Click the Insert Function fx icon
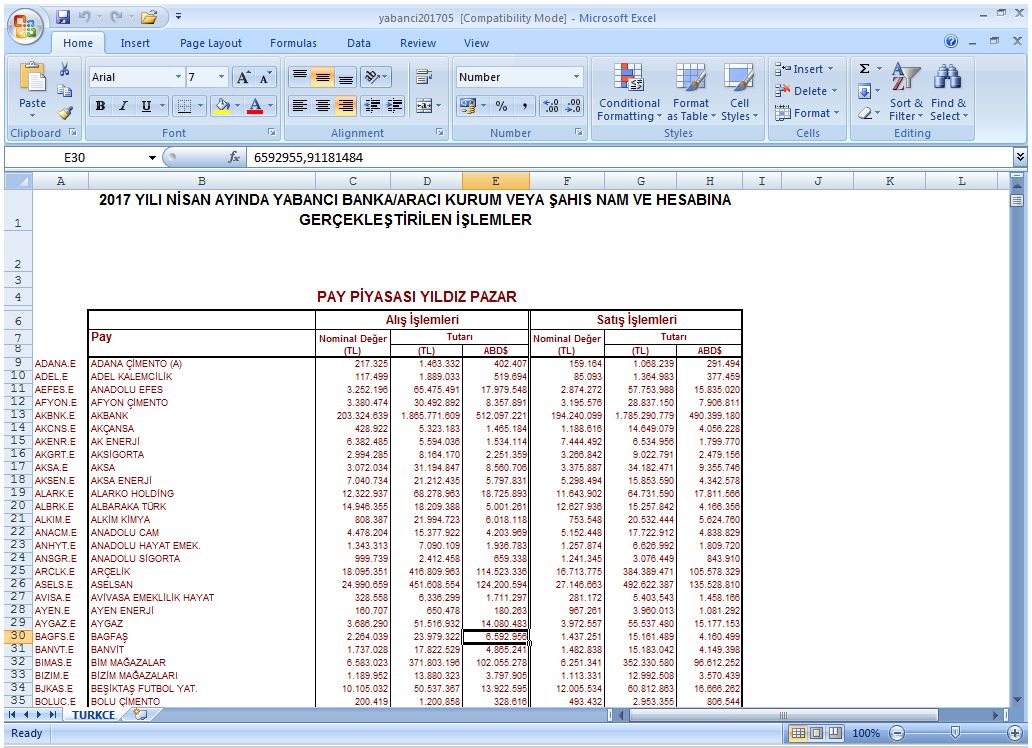 [x=234, y=157]
